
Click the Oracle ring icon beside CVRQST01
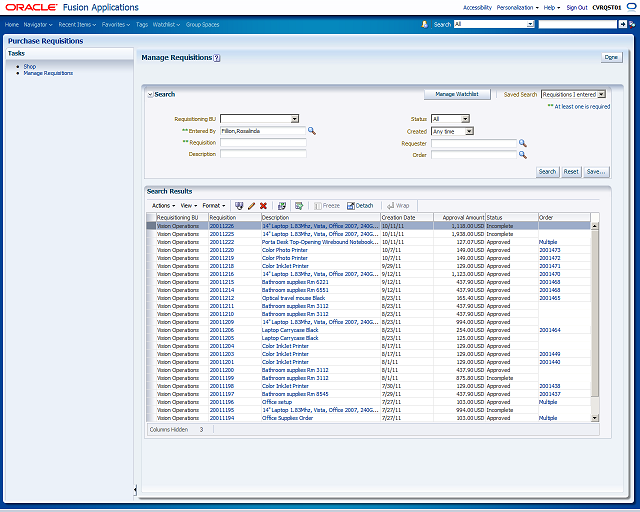click(x=631, y=7)
